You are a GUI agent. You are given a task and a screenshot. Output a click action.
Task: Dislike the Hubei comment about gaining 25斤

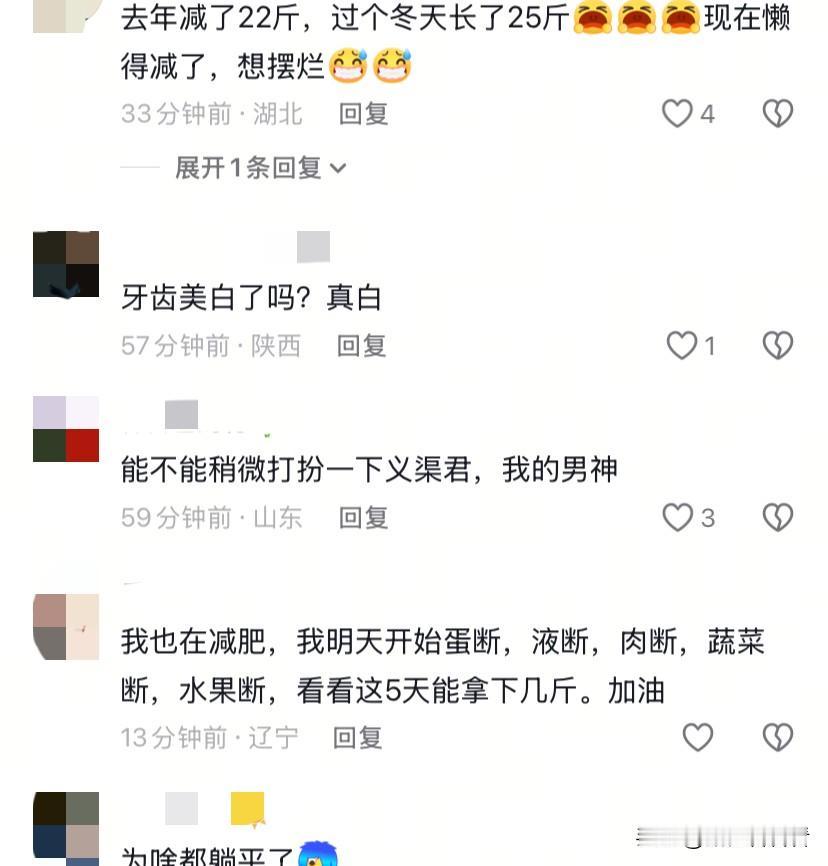[x=778, y=114]
